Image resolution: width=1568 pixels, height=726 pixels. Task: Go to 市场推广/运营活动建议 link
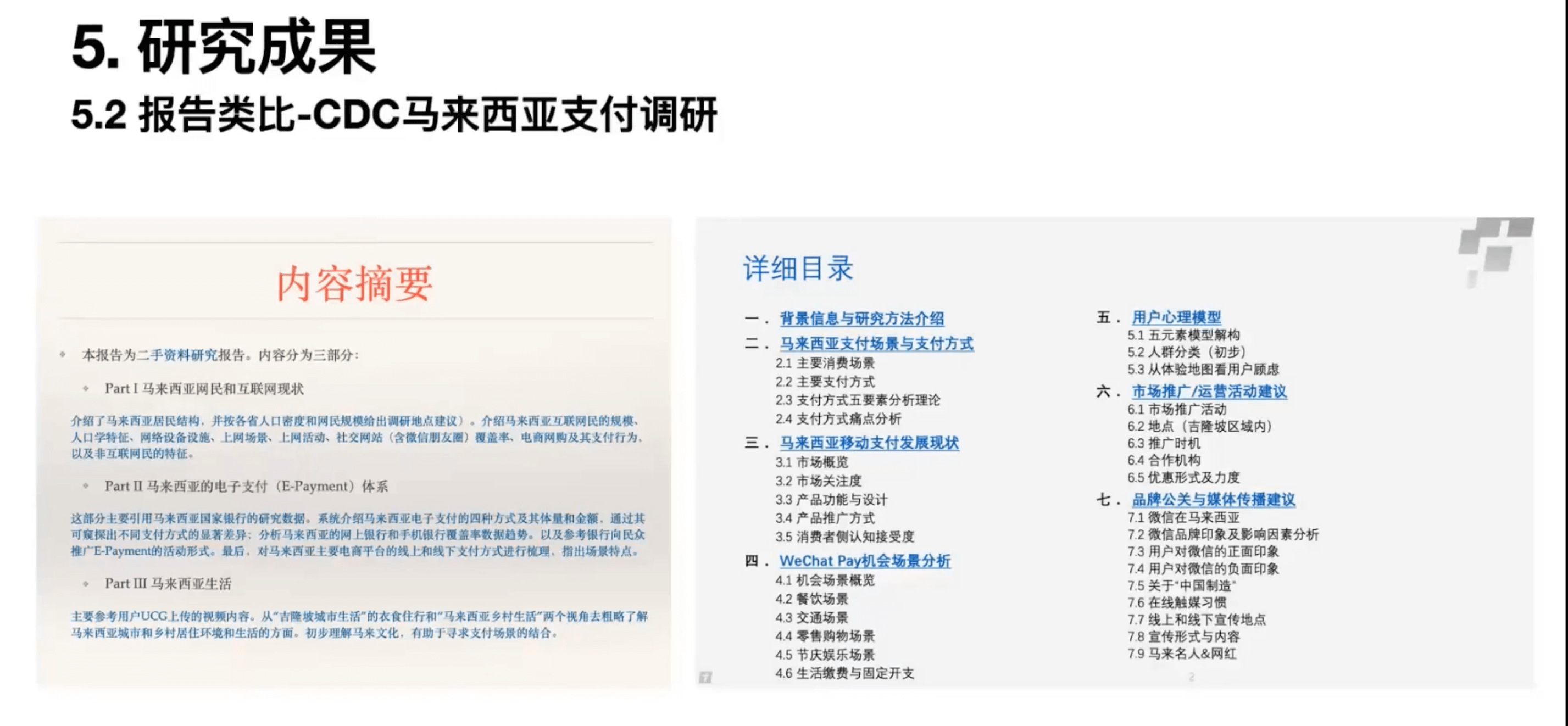[1209, 390]
